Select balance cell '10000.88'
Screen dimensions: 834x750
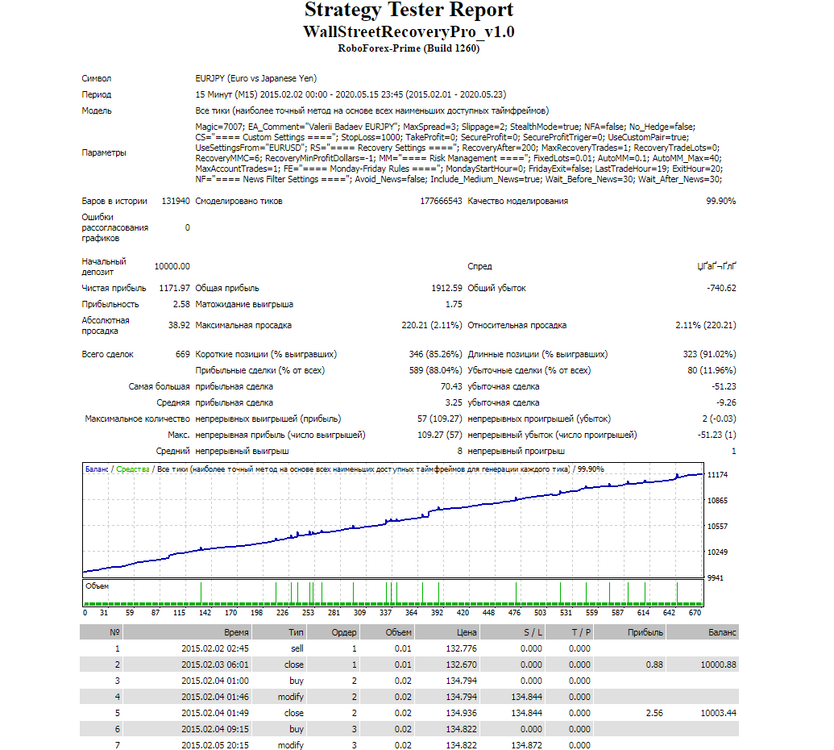coord(719,664)
